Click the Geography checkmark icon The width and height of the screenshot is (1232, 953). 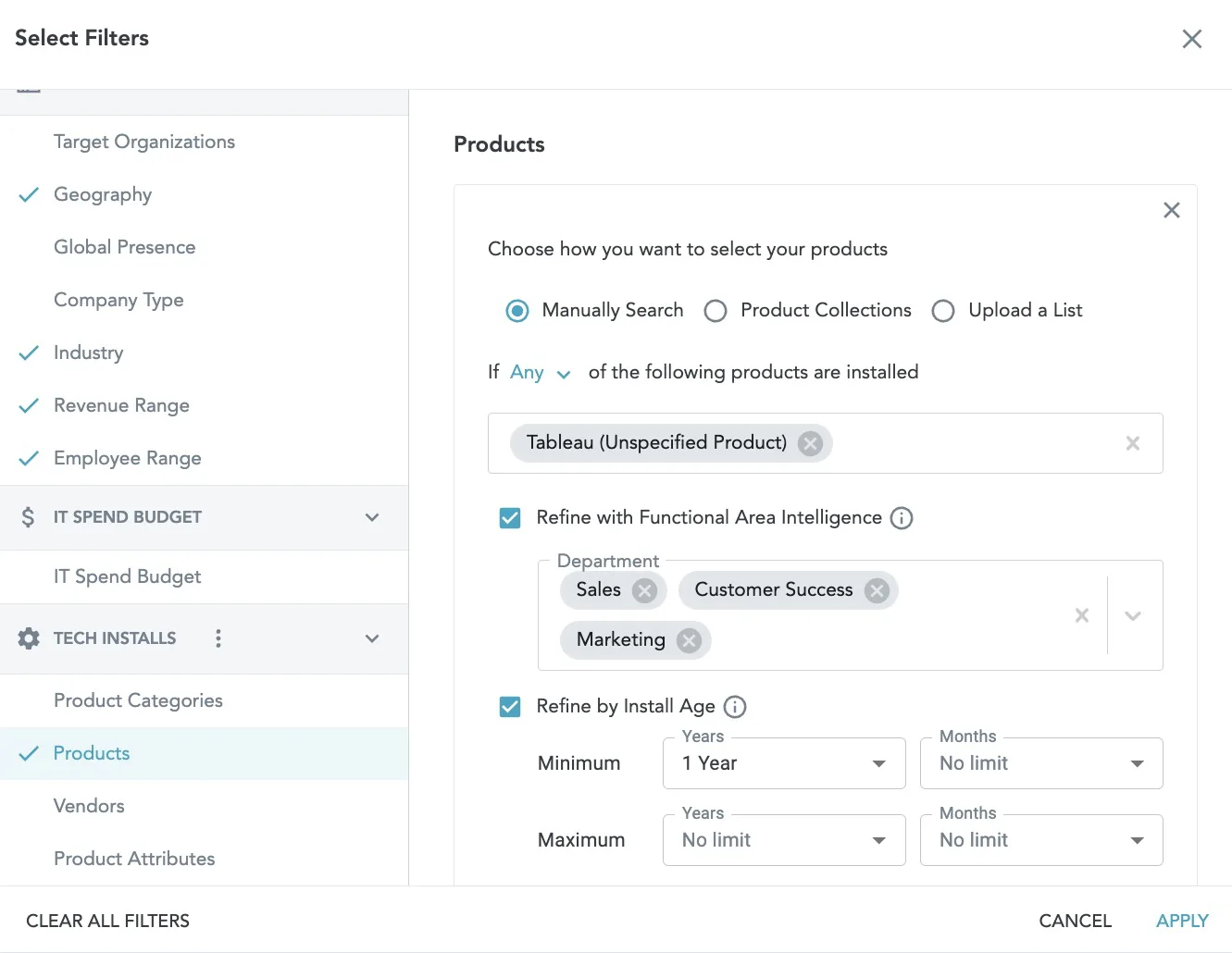click(x=29, y=194)
